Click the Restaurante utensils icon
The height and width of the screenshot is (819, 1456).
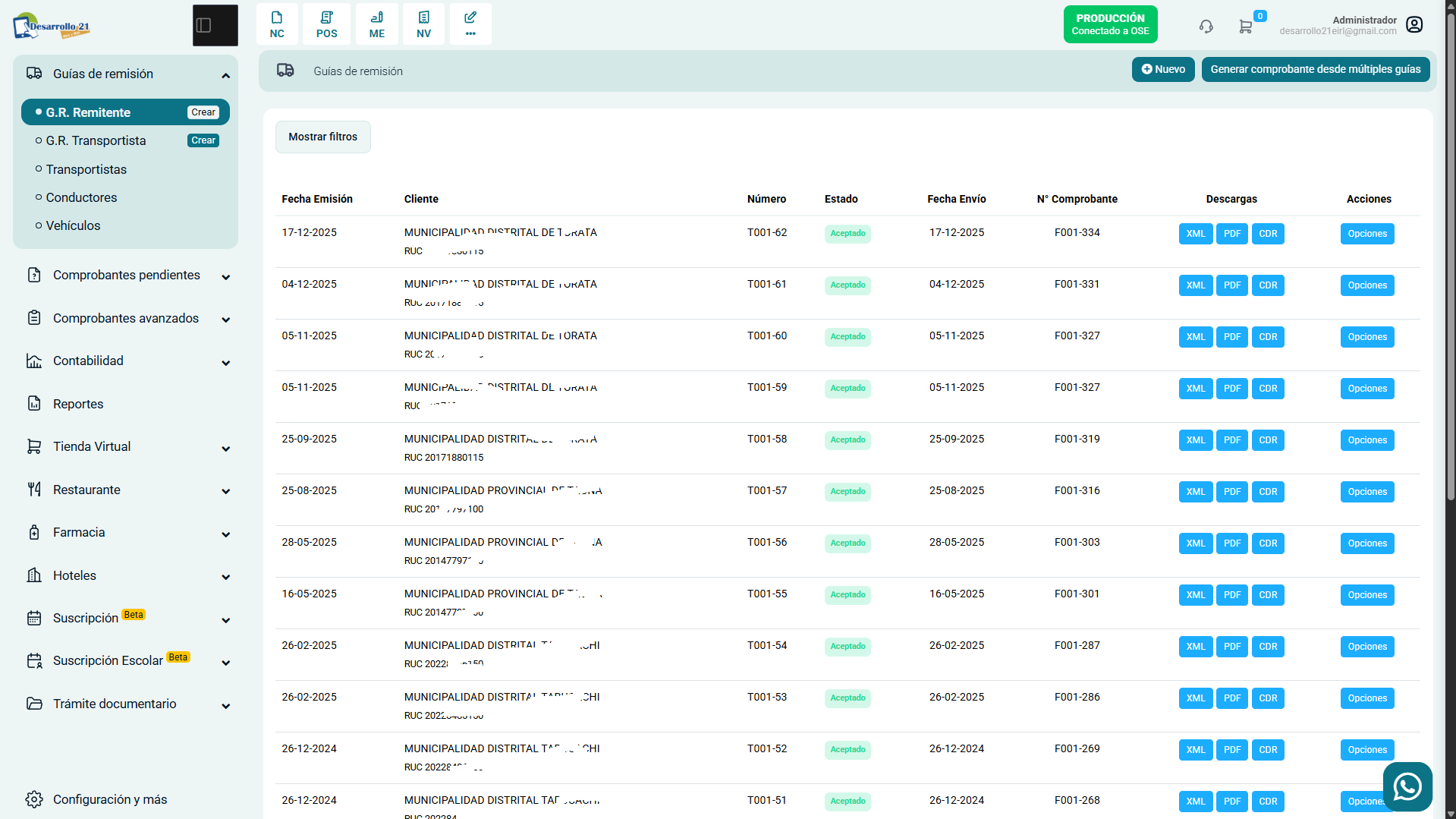[x=34, y=490]
